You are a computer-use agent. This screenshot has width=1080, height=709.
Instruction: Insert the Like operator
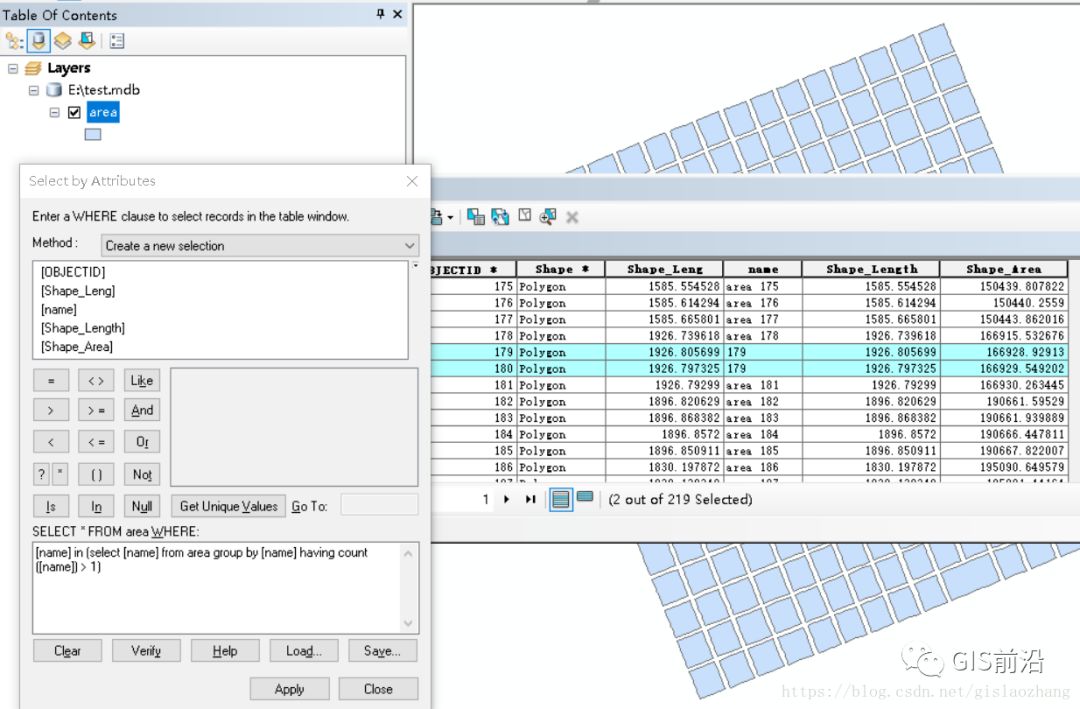tap(142, 380)
